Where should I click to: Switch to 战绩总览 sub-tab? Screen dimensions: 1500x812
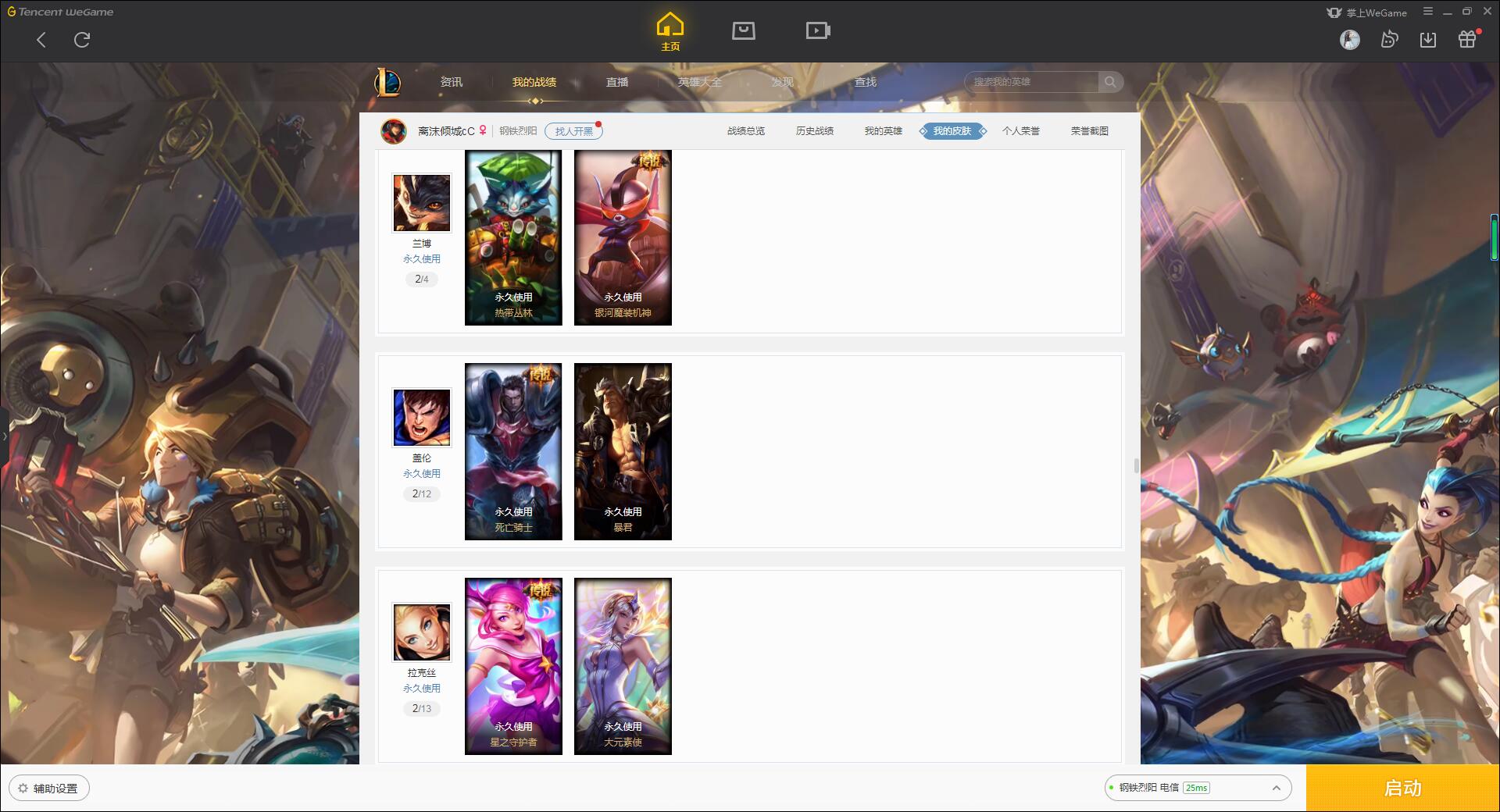[746, 131]
